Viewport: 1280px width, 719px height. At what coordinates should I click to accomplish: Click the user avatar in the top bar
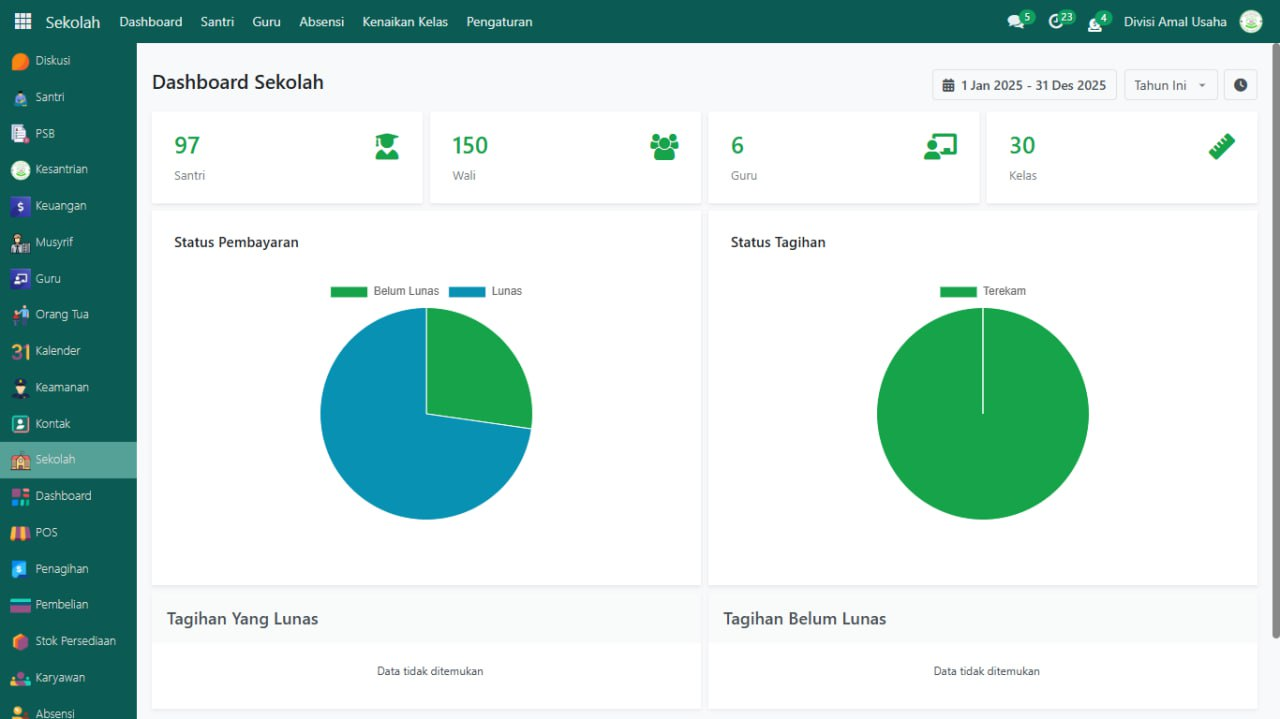(x=1251, y=21)
